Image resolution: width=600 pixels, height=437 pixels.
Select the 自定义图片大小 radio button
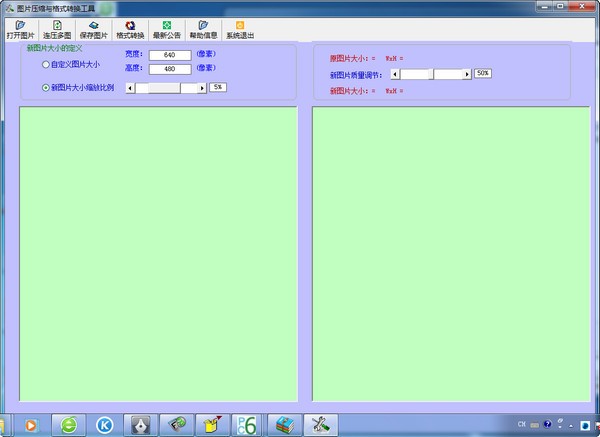(x=46, y=65)
